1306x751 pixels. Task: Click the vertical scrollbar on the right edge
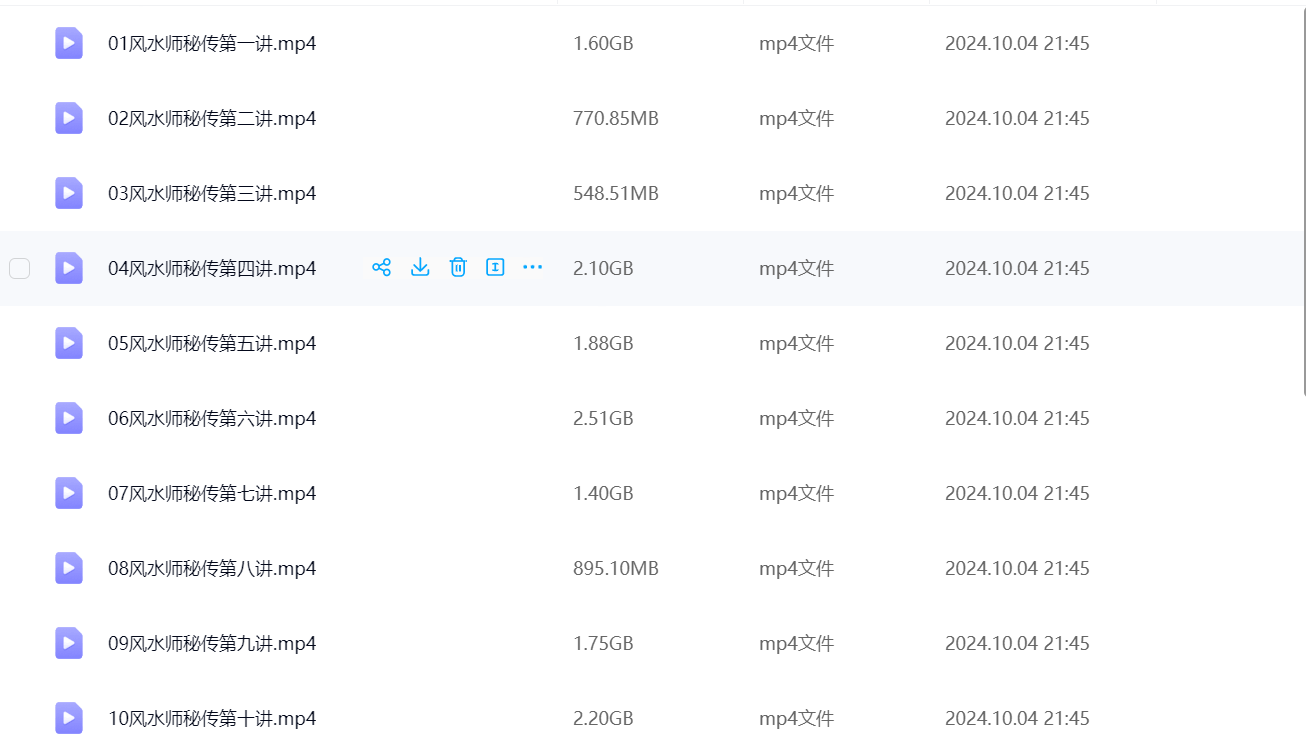pyautogui.click(x=1302, y=200)
